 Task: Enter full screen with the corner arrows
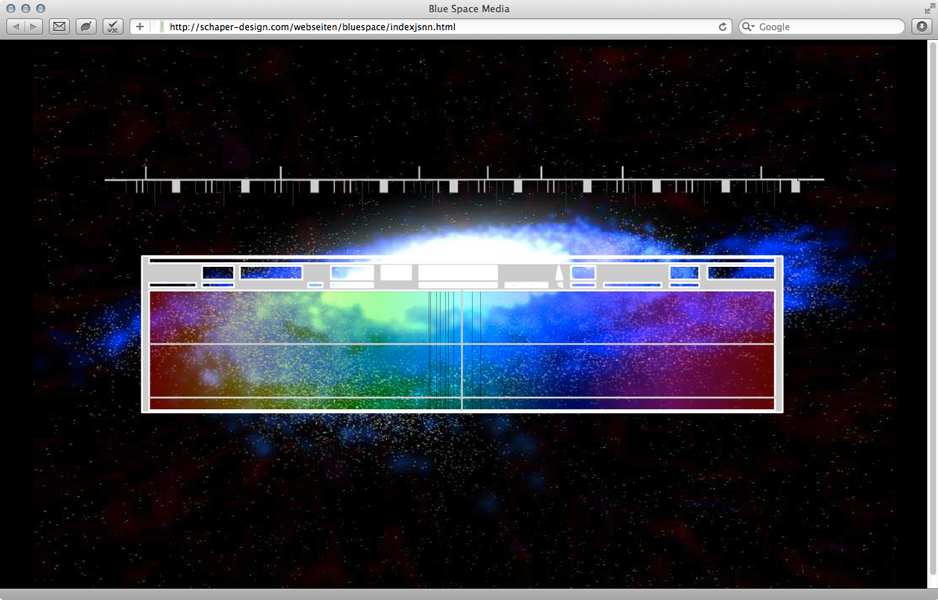[x=930, y=8]
